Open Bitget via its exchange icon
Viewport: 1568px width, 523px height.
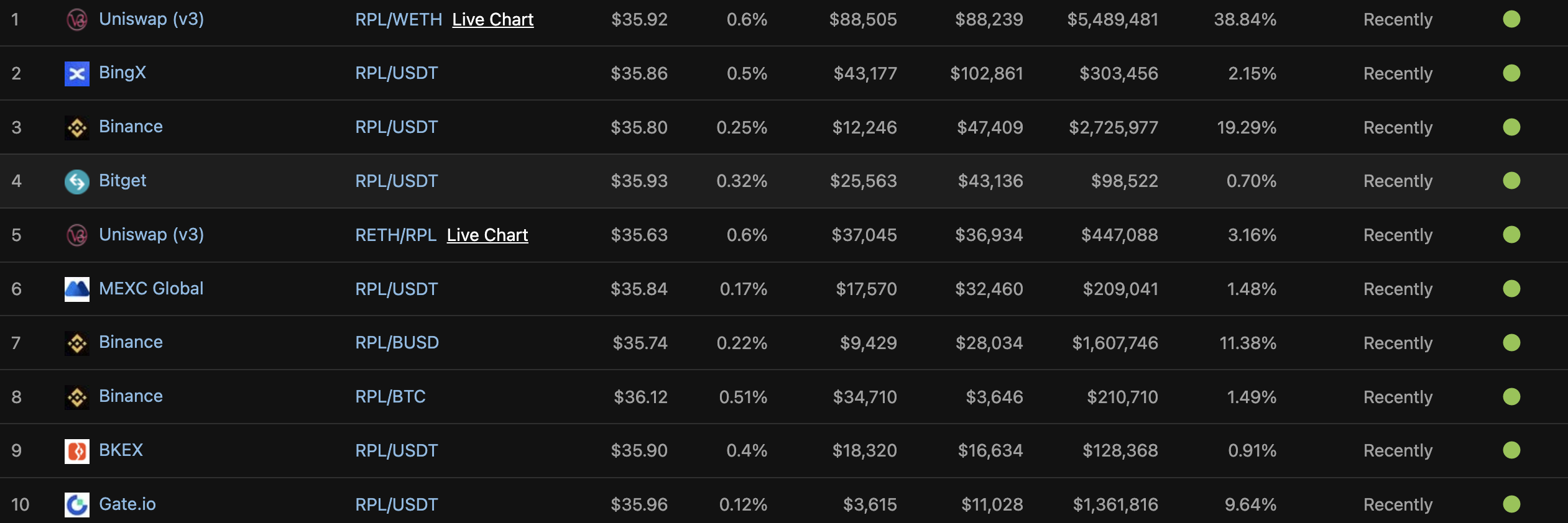pyautogui.click(x=77, y=181)
